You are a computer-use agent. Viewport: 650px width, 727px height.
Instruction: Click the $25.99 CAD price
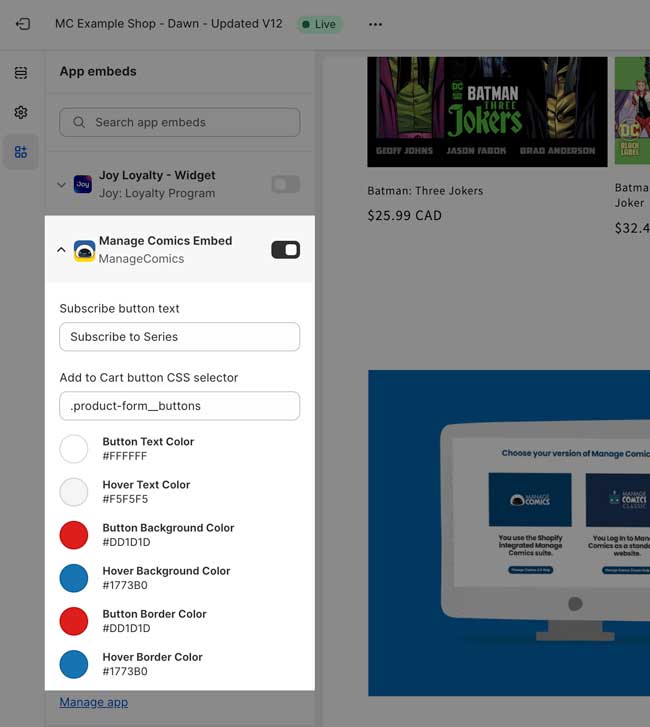pyautogui.click(x=404, y=216)
